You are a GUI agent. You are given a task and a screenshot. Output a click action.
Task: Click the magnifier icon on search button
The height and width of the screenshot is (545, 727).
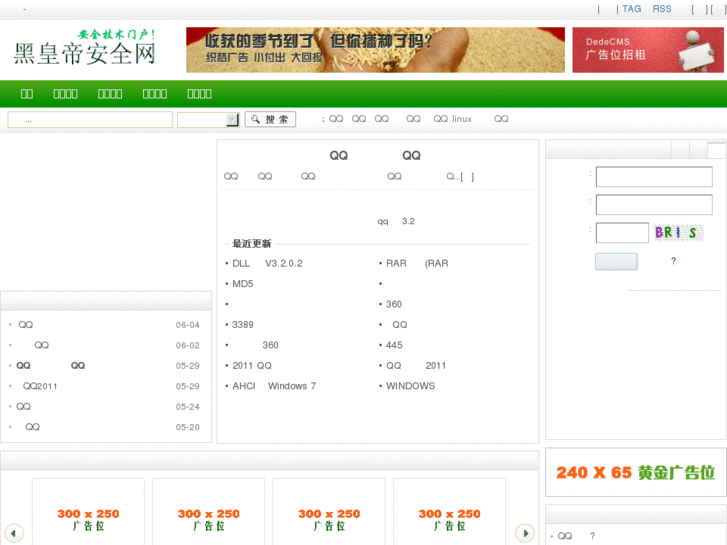255,119
